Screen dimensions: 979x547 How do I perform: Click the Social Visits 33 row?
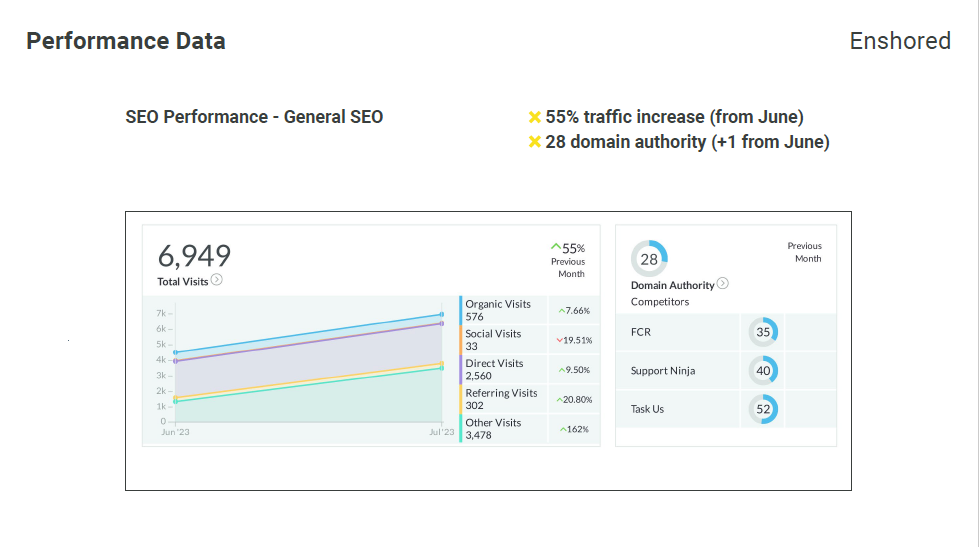(x=529, y=340)
